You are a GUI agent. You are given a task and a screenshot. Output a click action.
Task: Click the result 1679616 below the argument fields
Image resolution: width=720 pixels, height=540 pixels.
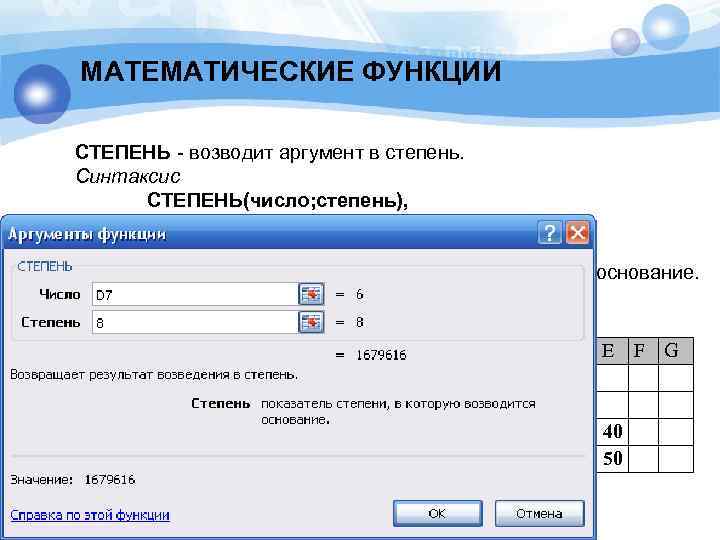point(381,355)
